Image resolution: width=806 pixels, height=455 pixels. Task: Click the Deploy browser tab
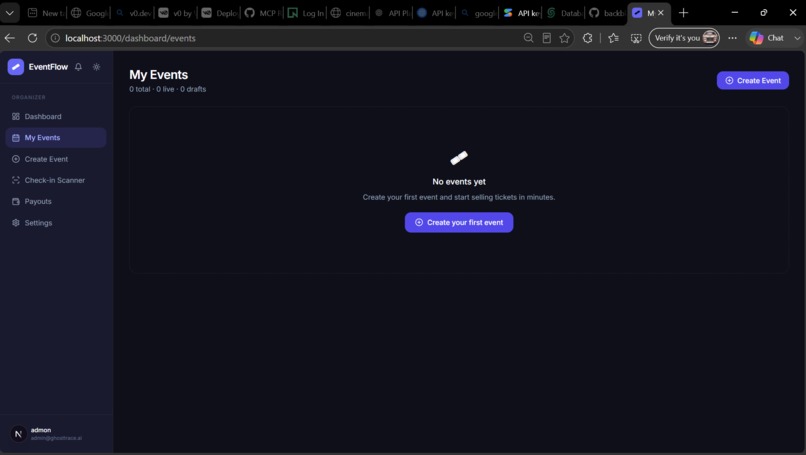click(219, 13)
